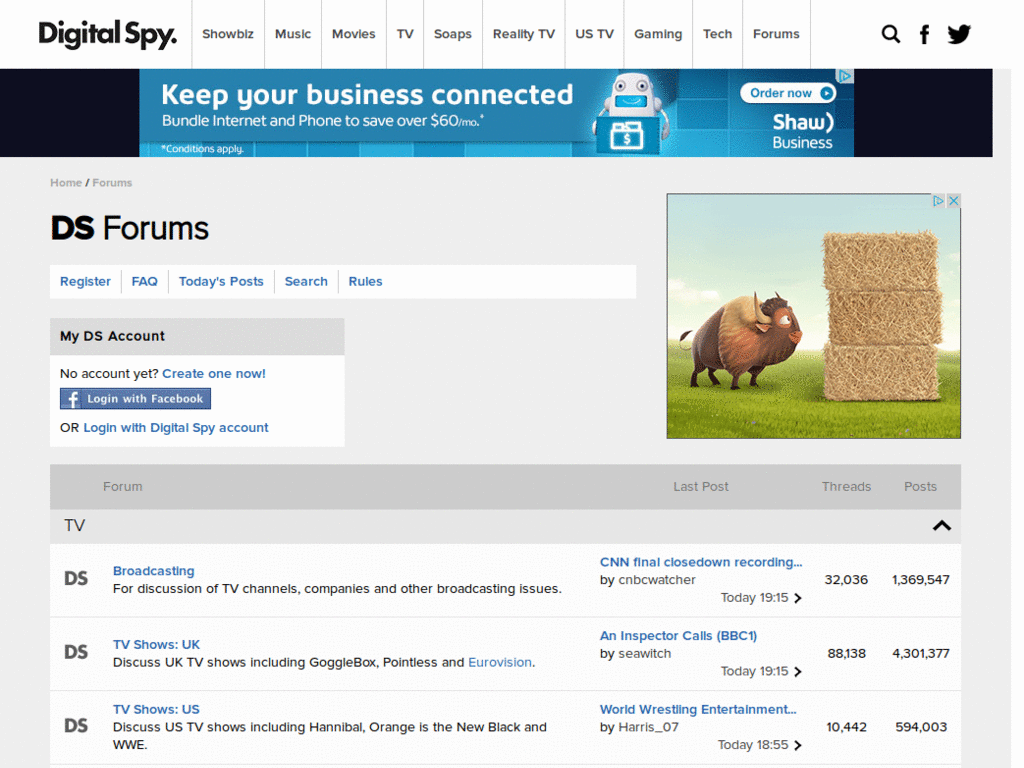Click Login with Digital Spy account
The width and height of the screenshot is (1024, 768).
tap(176, 428)
